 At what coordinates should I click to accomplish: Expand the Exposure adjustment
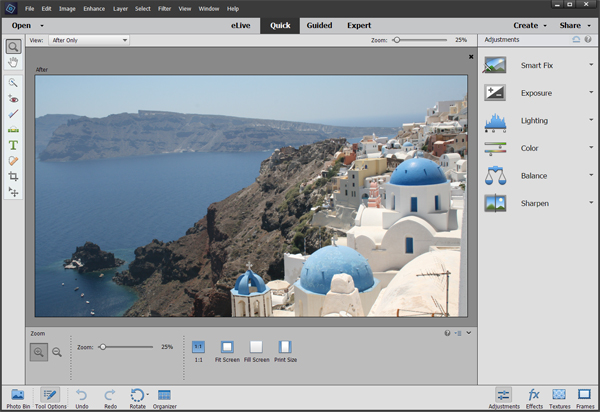click(591, 92)
